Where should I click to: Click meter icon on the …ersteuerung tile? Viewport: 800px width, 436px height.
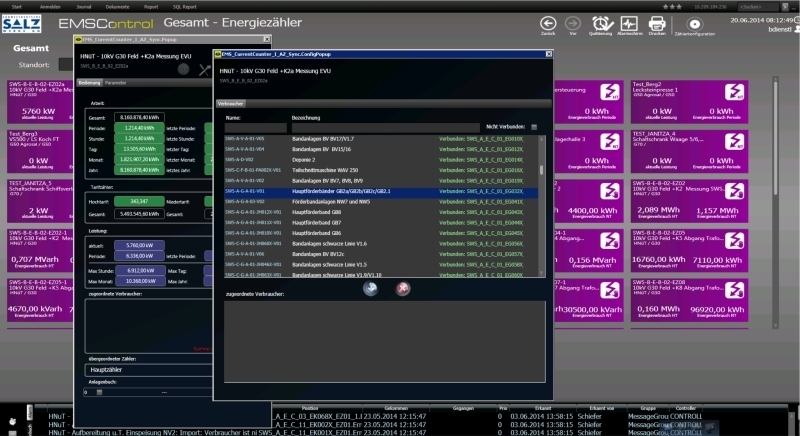(610, 92)
